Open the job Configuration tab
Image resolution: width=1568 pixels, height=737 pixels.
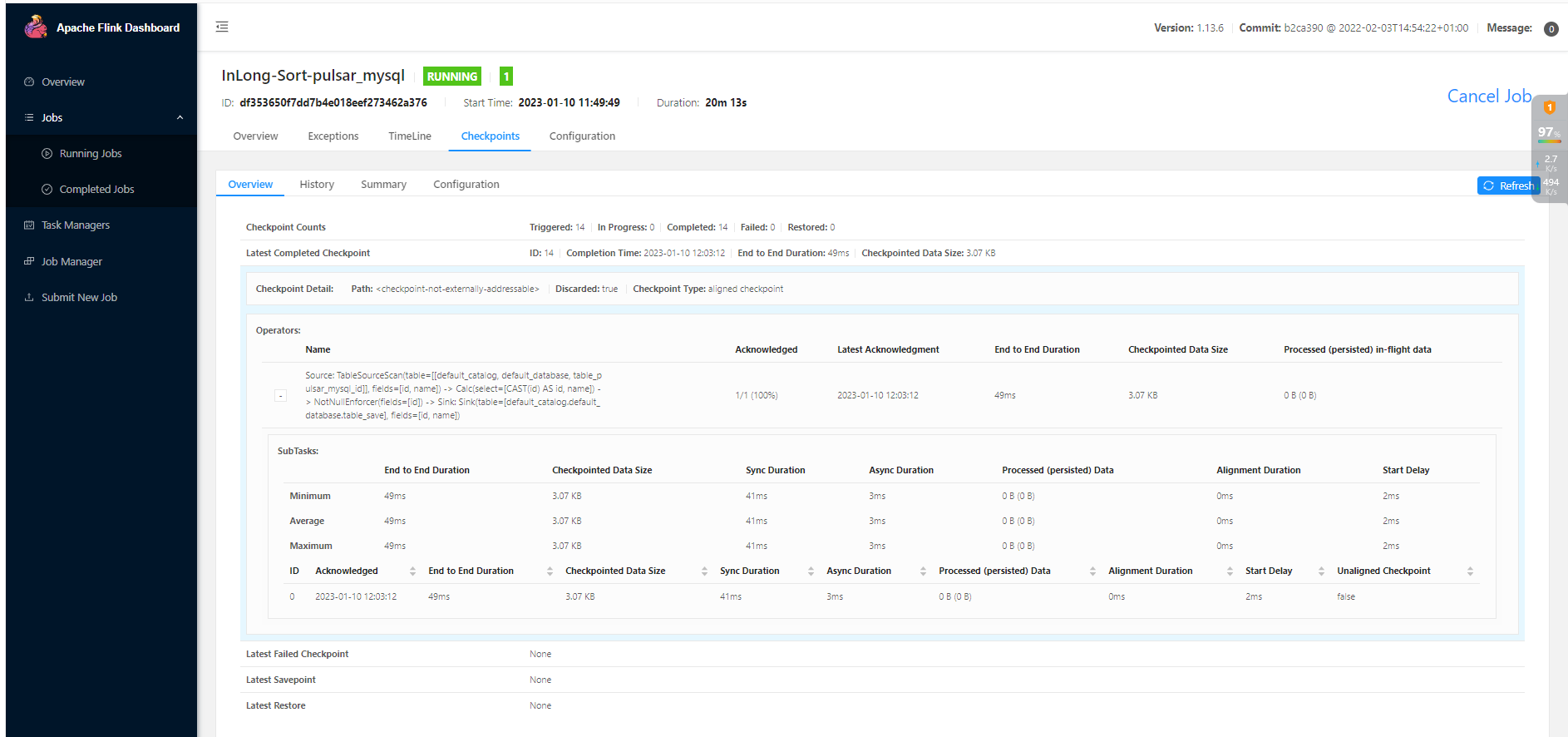click(x=582, y=136)
